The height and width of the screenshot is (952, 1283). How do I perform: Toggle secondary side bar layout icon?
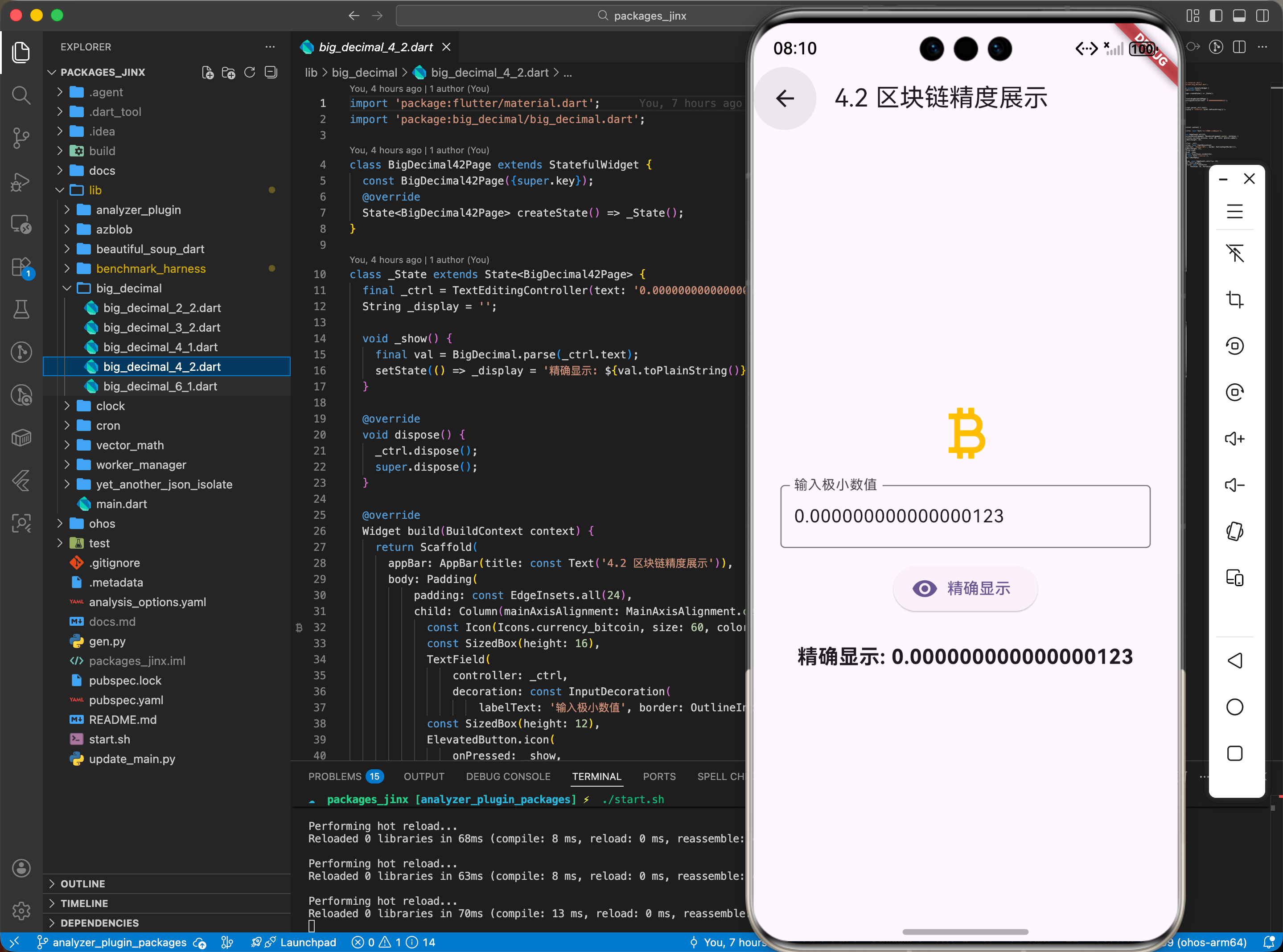point(1262,16)
